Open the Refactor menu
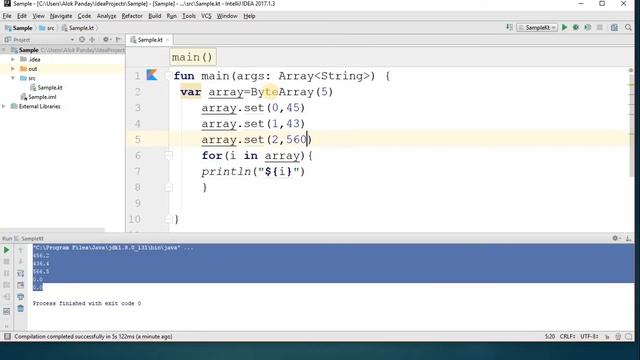640x360 pixels. 132,16
